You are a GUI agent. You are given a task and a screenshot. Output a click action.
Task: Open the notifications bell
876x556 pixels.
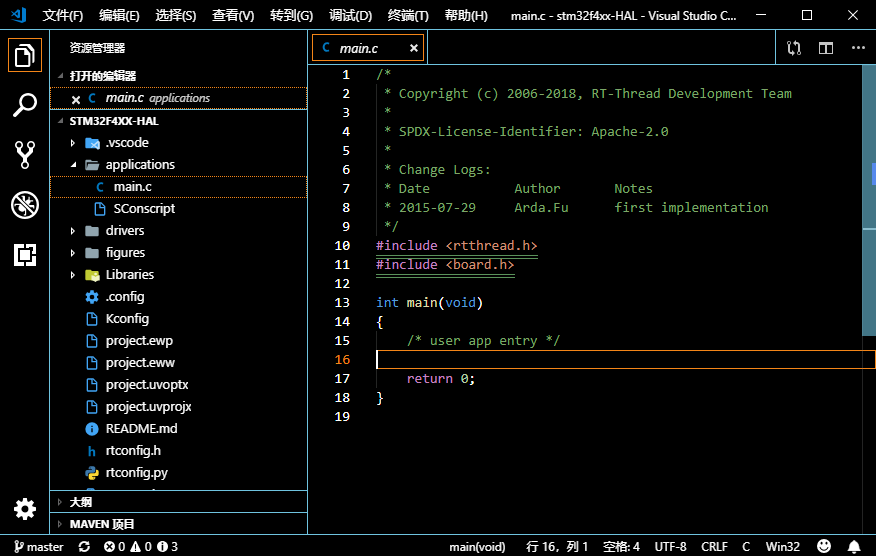coord(854,546)
